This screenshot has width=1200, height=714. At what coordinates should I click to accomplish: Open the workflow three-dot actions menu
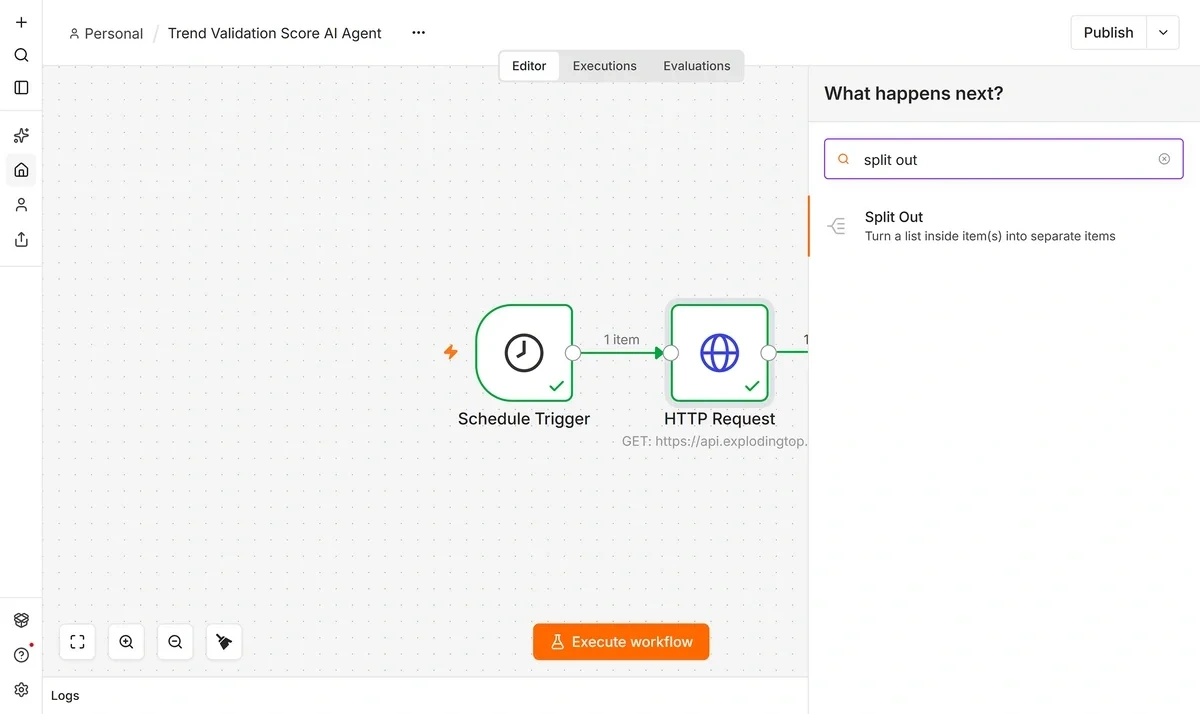418,33
